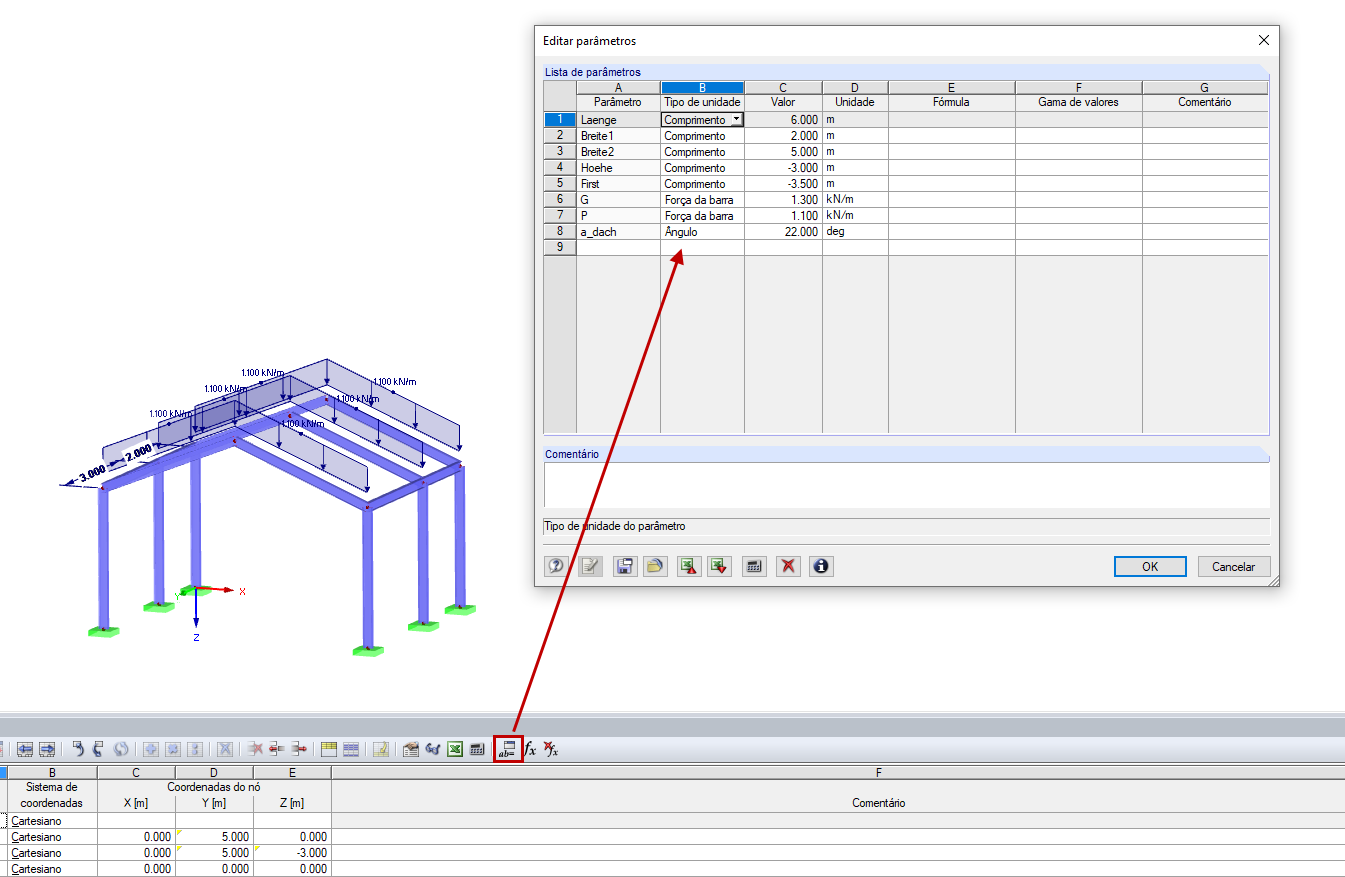This screenshot has height=877, width=1345.
Task: Click the X axis label in the 3D view
Action: pos(242,591)
